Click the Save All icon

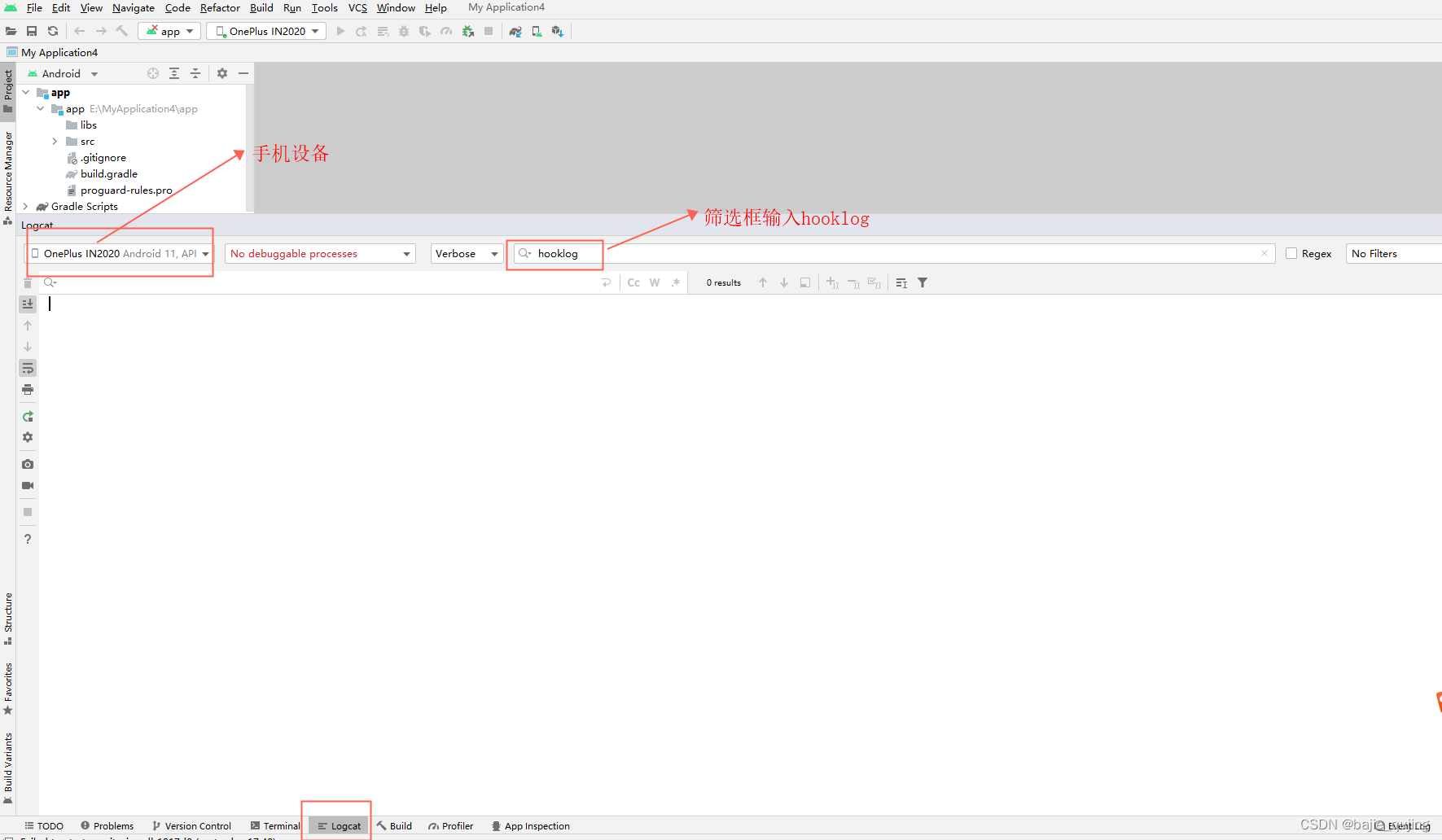32,31
